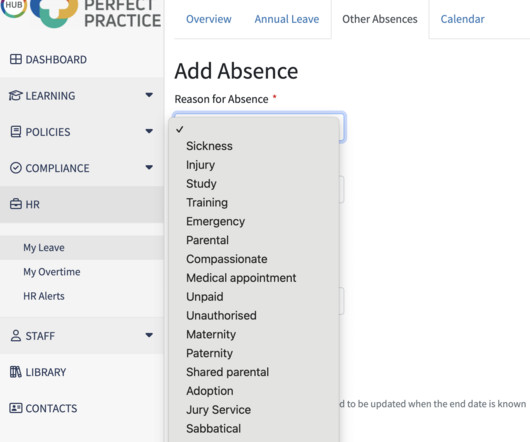Click the Learning graduation cap icon
Image resolution: width=530 pixels, height=442 pixels.
pos(16,96)
